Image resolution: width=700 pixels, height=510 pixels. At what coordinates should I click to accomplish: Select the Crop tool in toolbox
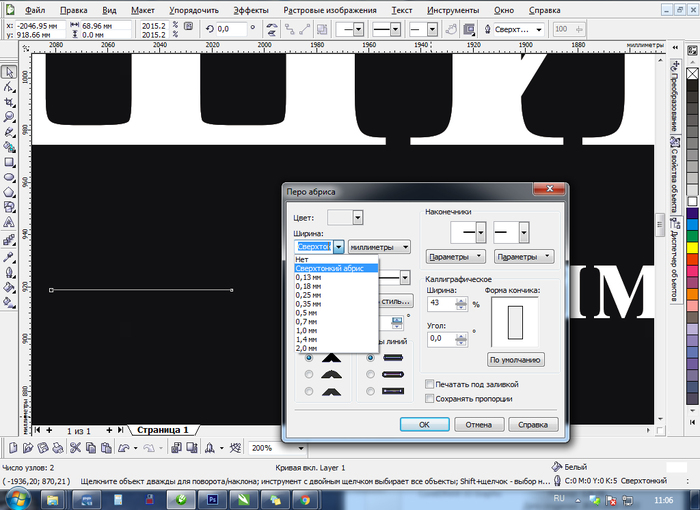[x=9, y=101]
